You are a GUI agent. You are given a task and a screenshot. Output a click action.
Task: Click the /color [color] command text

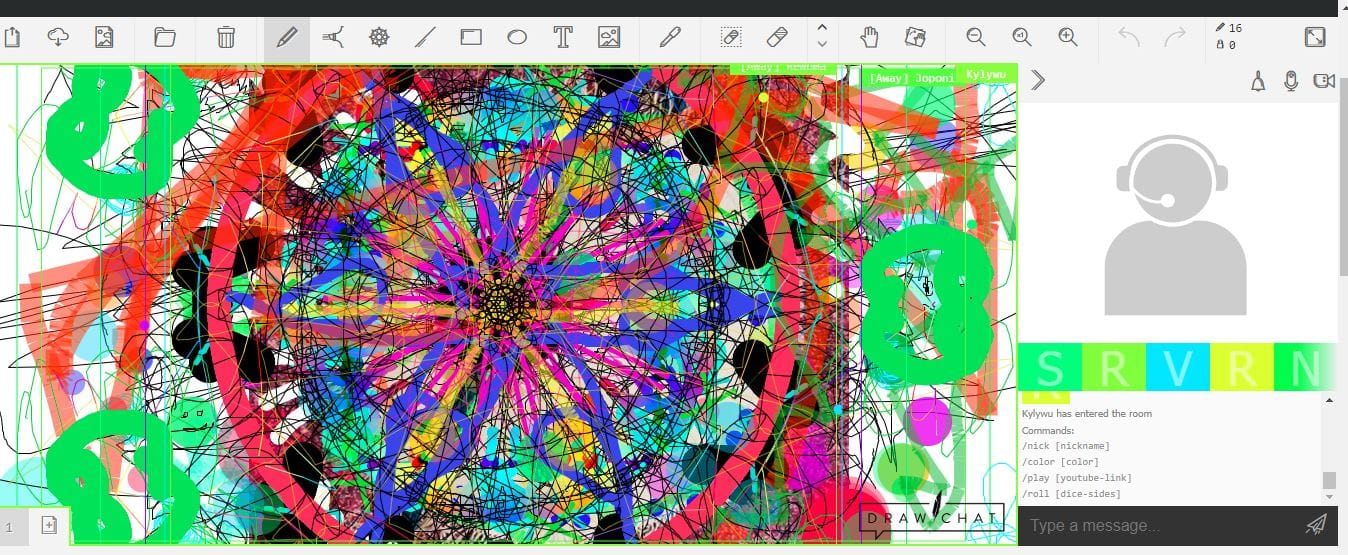pos(1060,462)
